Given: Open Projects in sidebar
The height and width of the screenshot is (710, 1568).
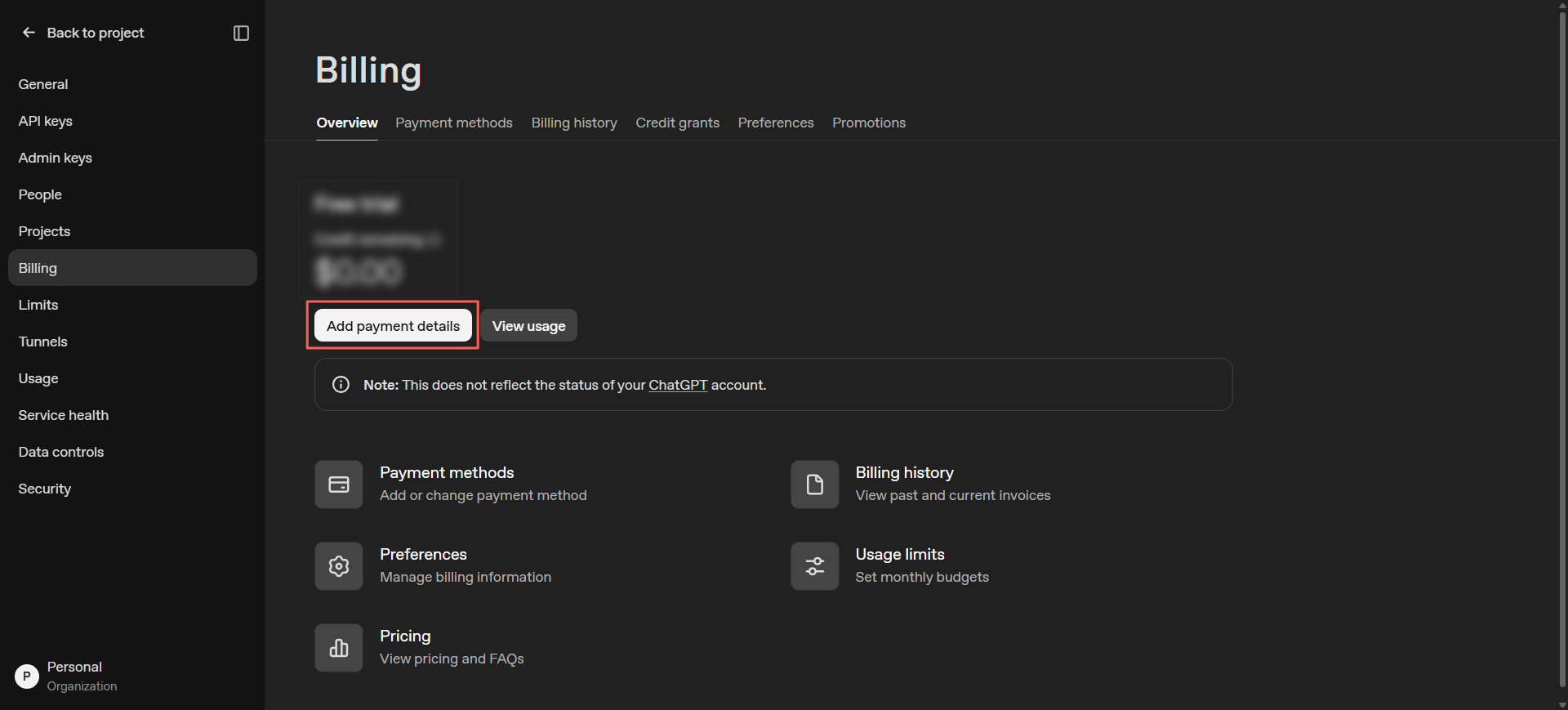Looking at the screenshot, I should point(132,231).
